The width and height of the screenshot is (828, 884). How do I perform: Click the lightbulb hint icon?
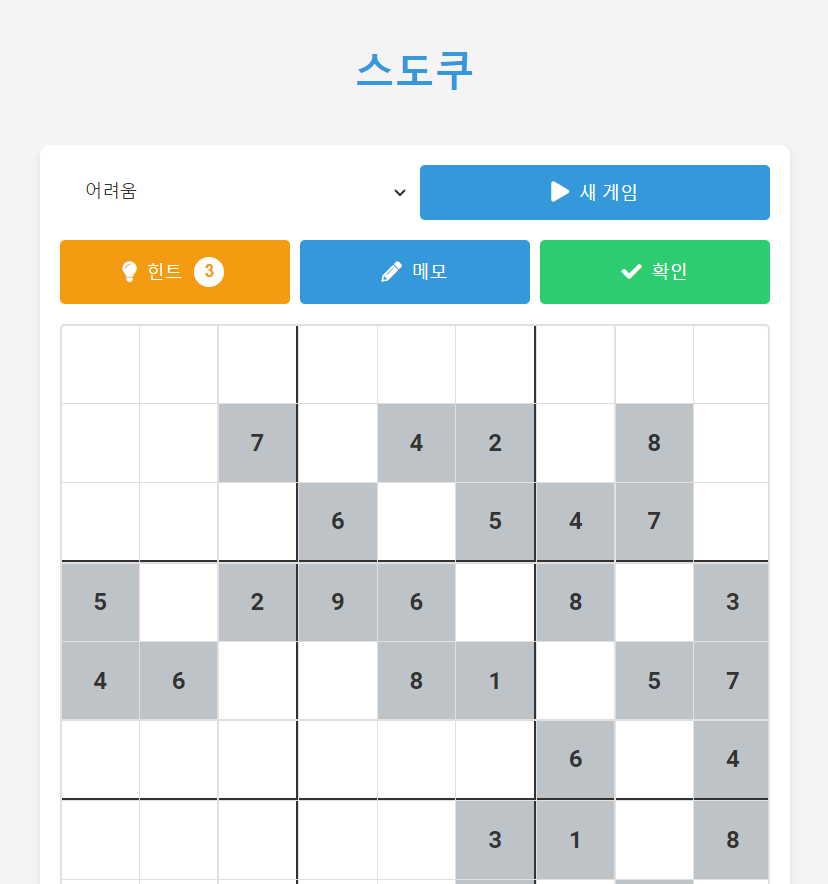coord(130,272)
